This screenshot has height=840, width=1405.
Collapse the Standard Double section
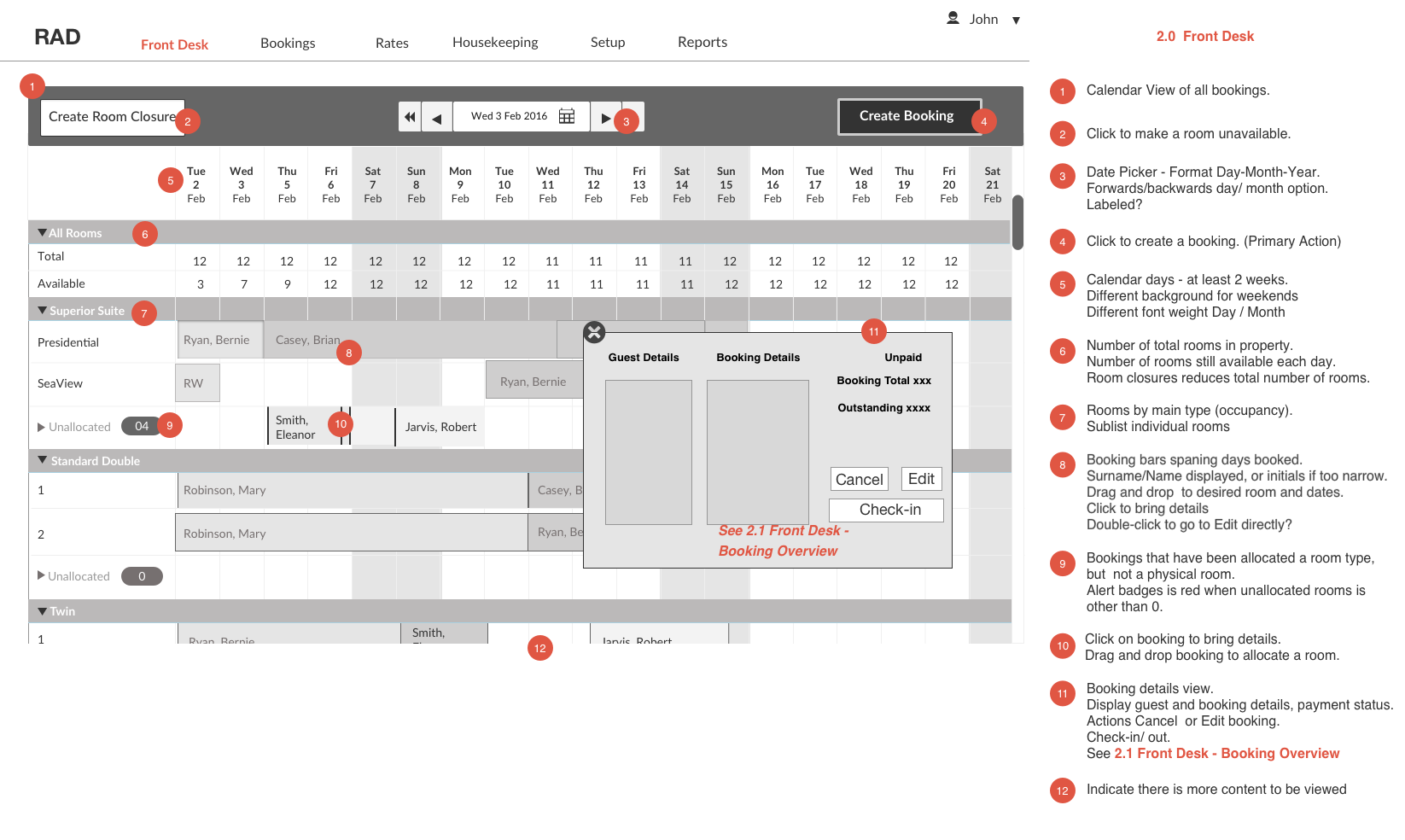[x=43, y=460]
